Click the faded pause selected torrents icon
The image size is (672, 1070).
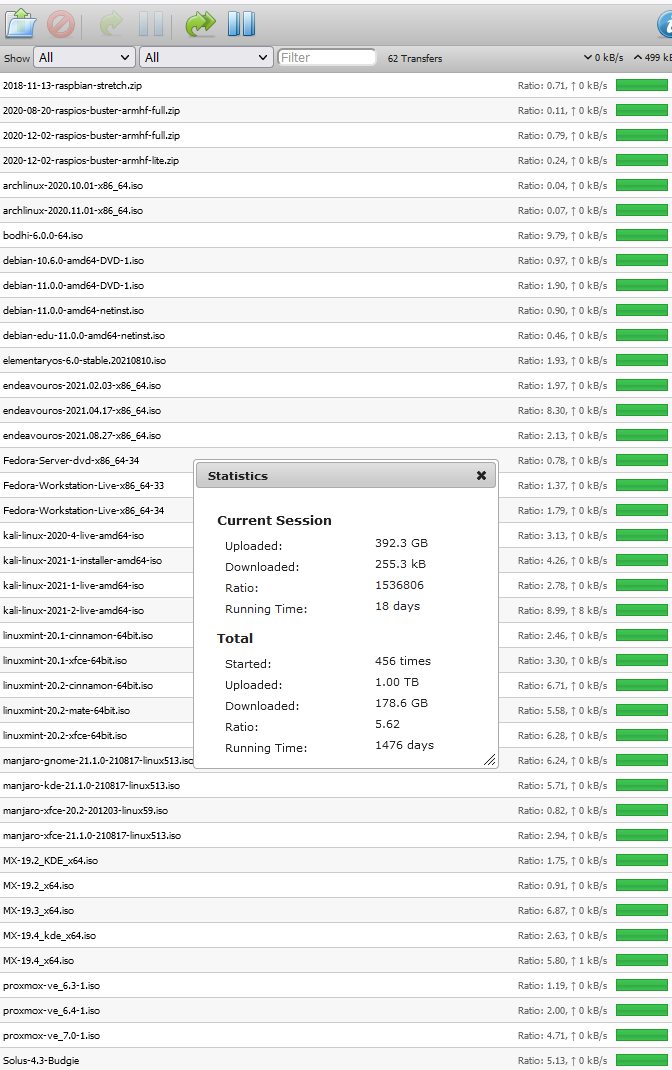coord(151,25)
